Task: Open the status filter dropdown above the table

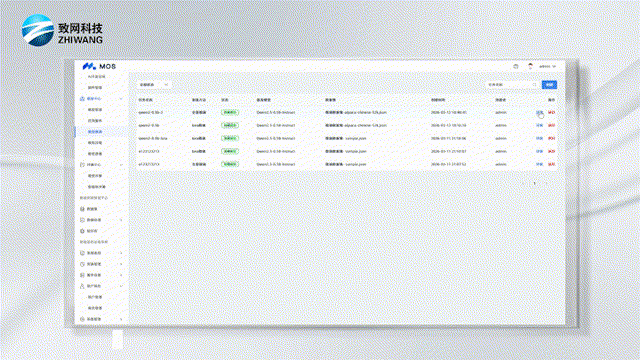Action: pyautogui.click(x=154, y=84)
